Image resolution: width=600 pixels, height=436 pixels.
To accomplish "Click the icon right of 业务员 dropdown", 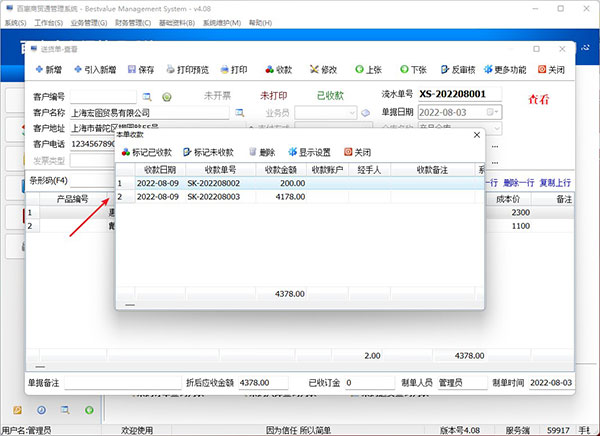I will click(x=365, y=113).
